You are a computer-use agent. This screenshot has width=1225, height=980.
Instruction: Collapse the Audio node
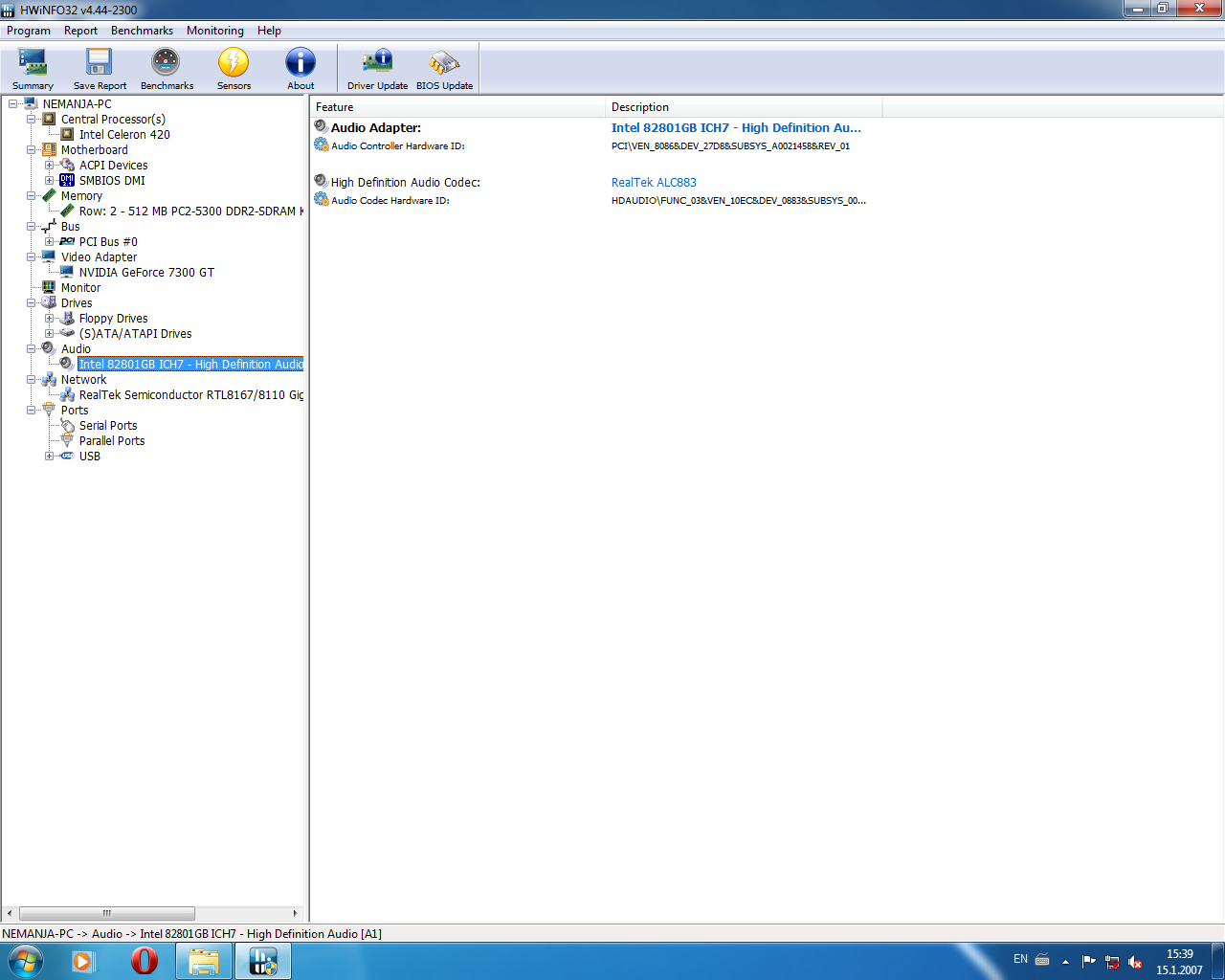(x=31, y=348)
